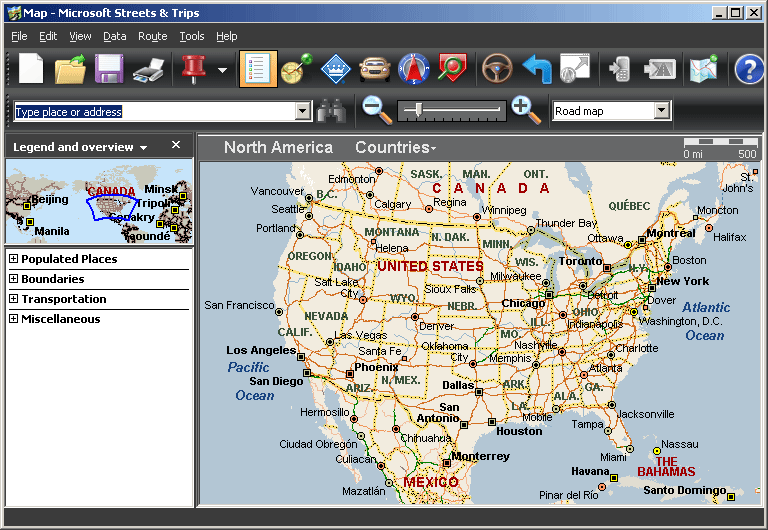Viewport: 768px width, 530px height.
Task: Click the Havana label on the map
Action: click(590, 471)
